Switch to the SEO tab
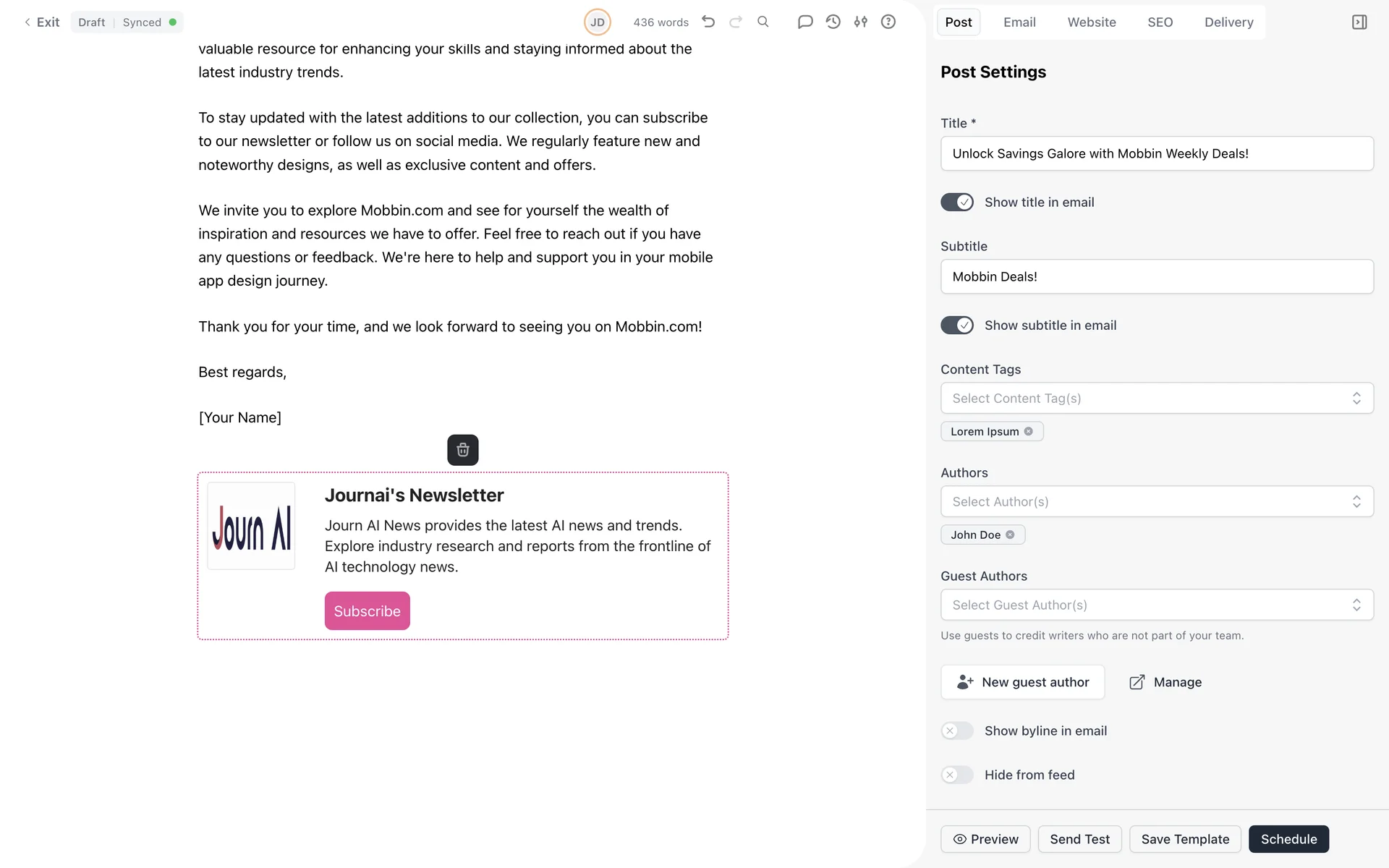This screenshot has width=1389, height=868. point(1160,22)
